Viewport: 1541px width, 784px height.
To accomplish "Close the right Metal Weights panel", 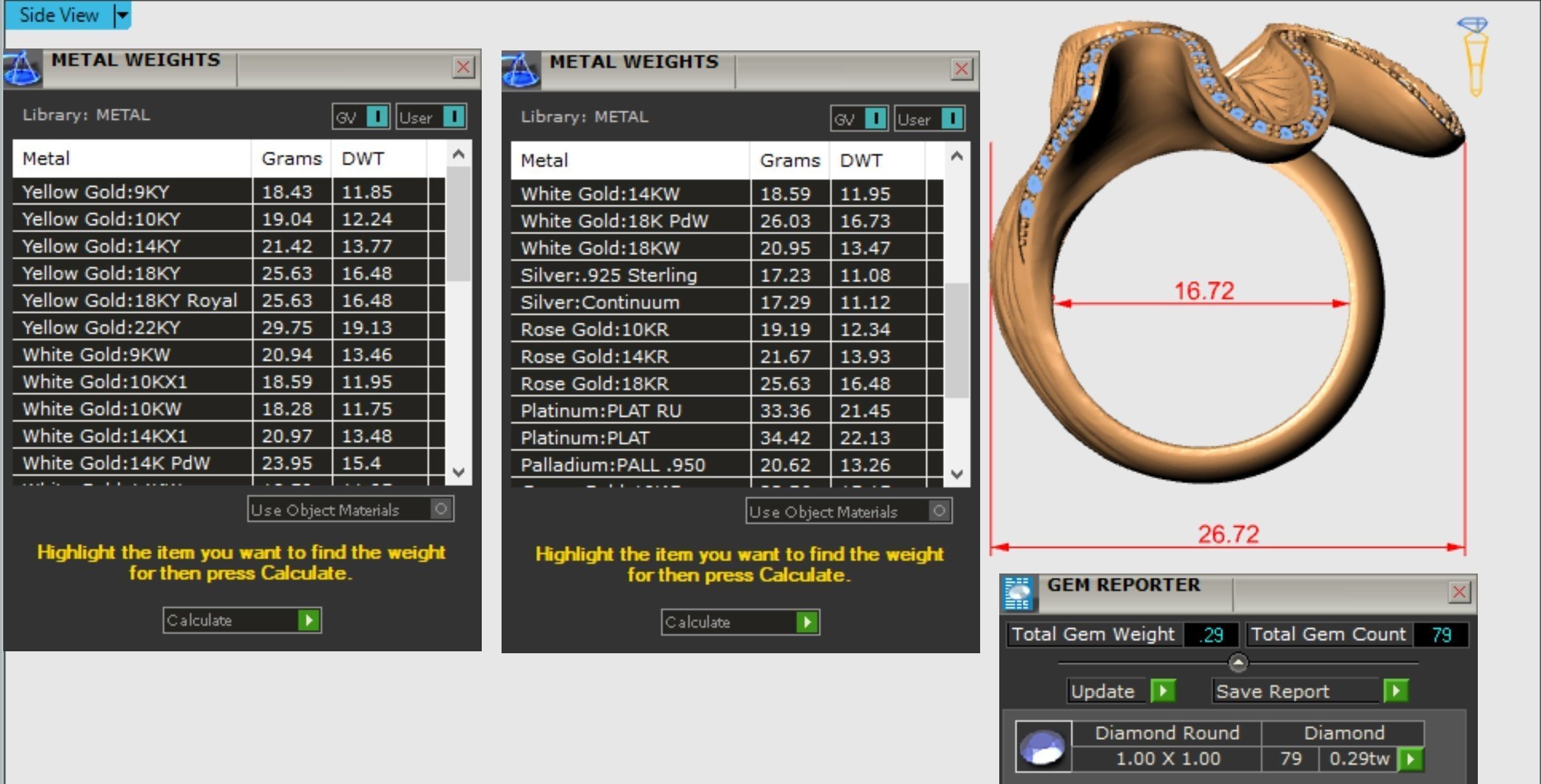I will point(962,68).
